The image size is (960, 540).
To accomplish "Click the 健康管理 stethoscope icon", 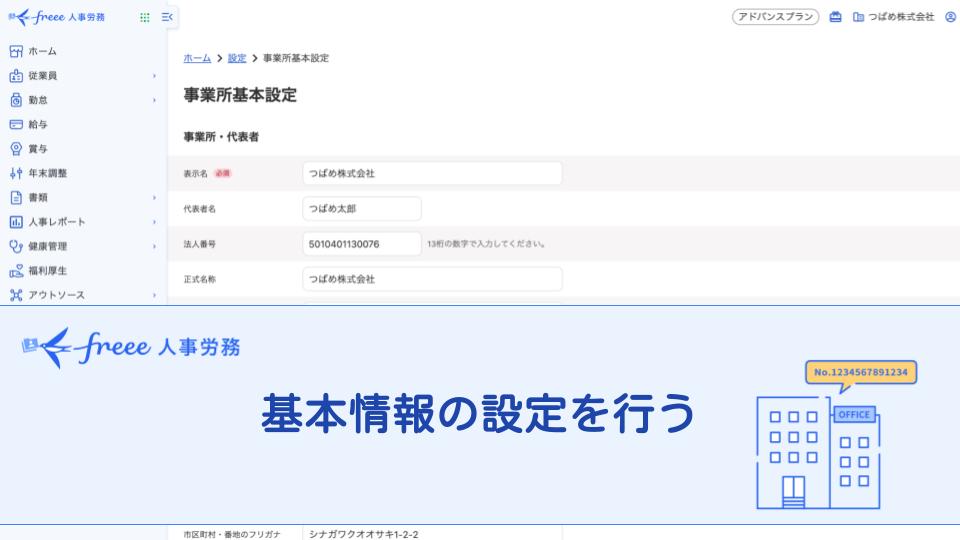I will click(16, 246).
